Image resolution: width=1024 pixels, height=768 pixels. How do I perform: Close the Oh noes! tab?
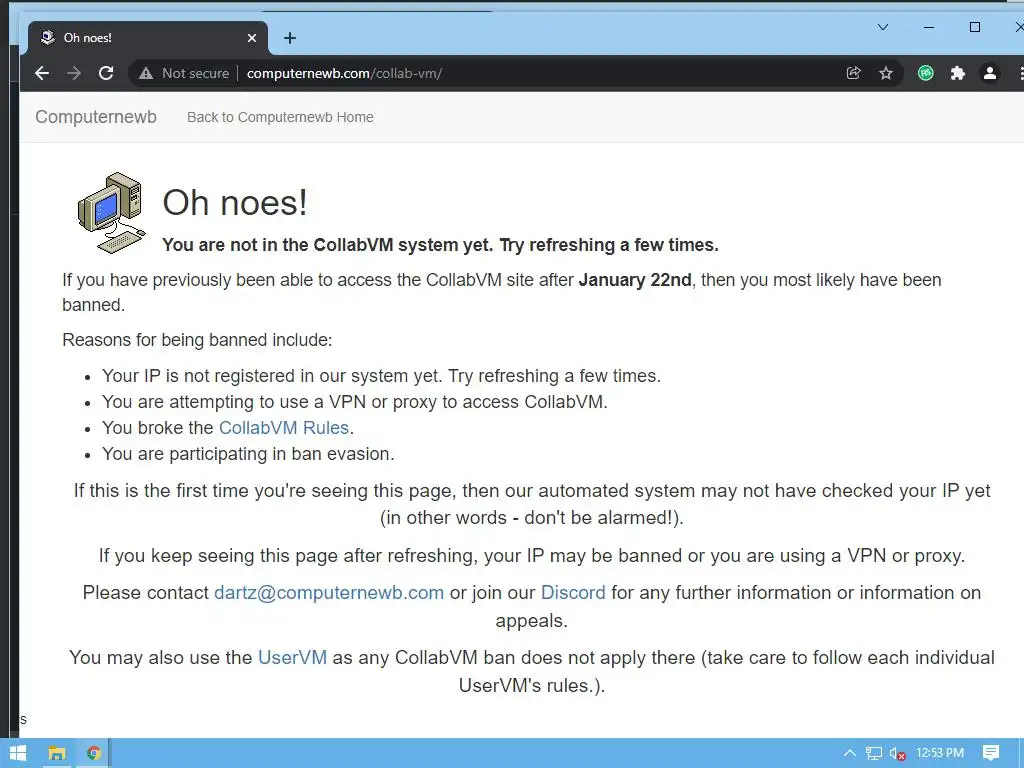[252, 38]
